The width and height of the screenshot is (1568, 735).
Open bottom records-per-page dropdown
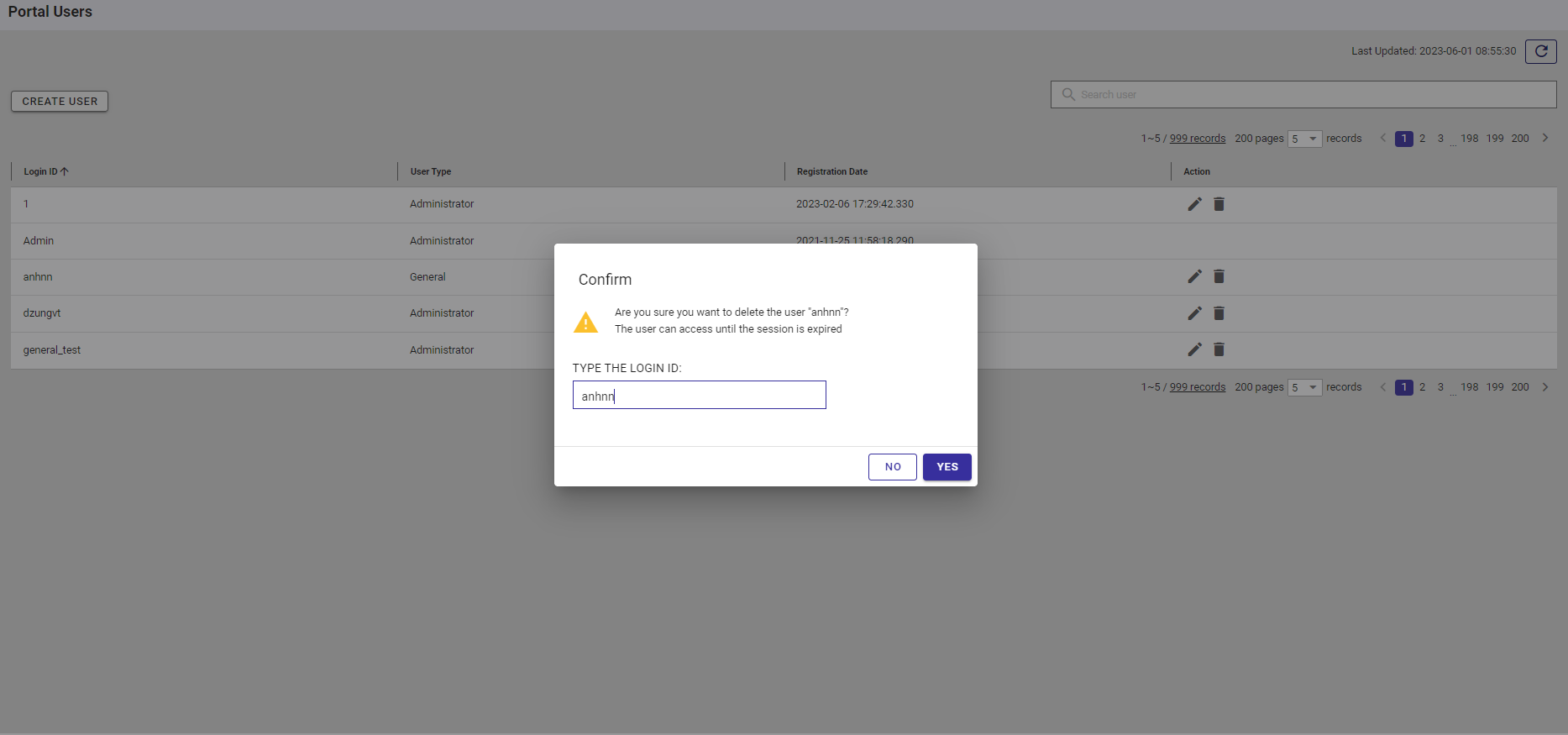[x=1304, y=387]
